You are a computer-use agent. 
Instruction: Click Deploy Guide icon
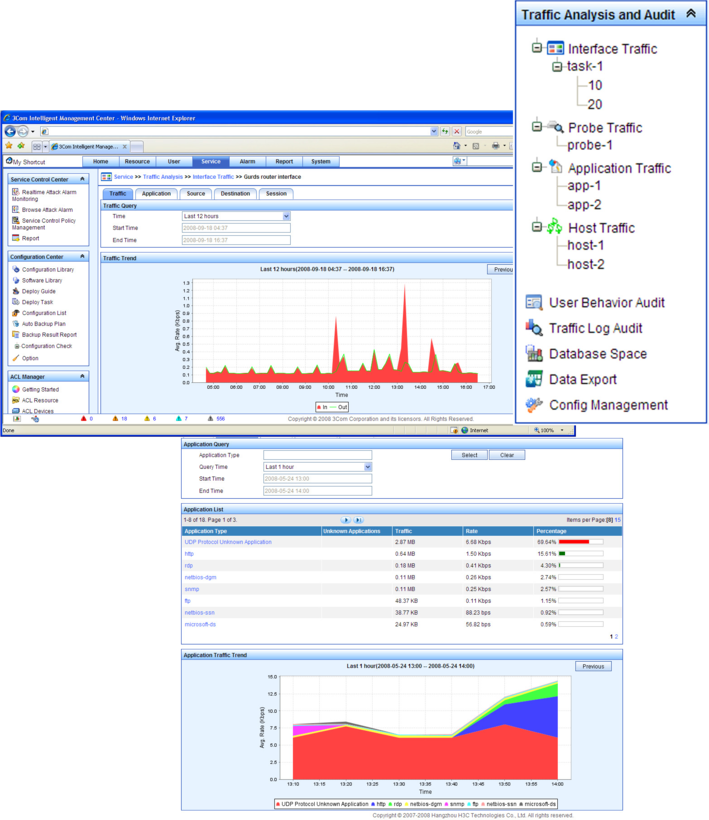point(16,291)
